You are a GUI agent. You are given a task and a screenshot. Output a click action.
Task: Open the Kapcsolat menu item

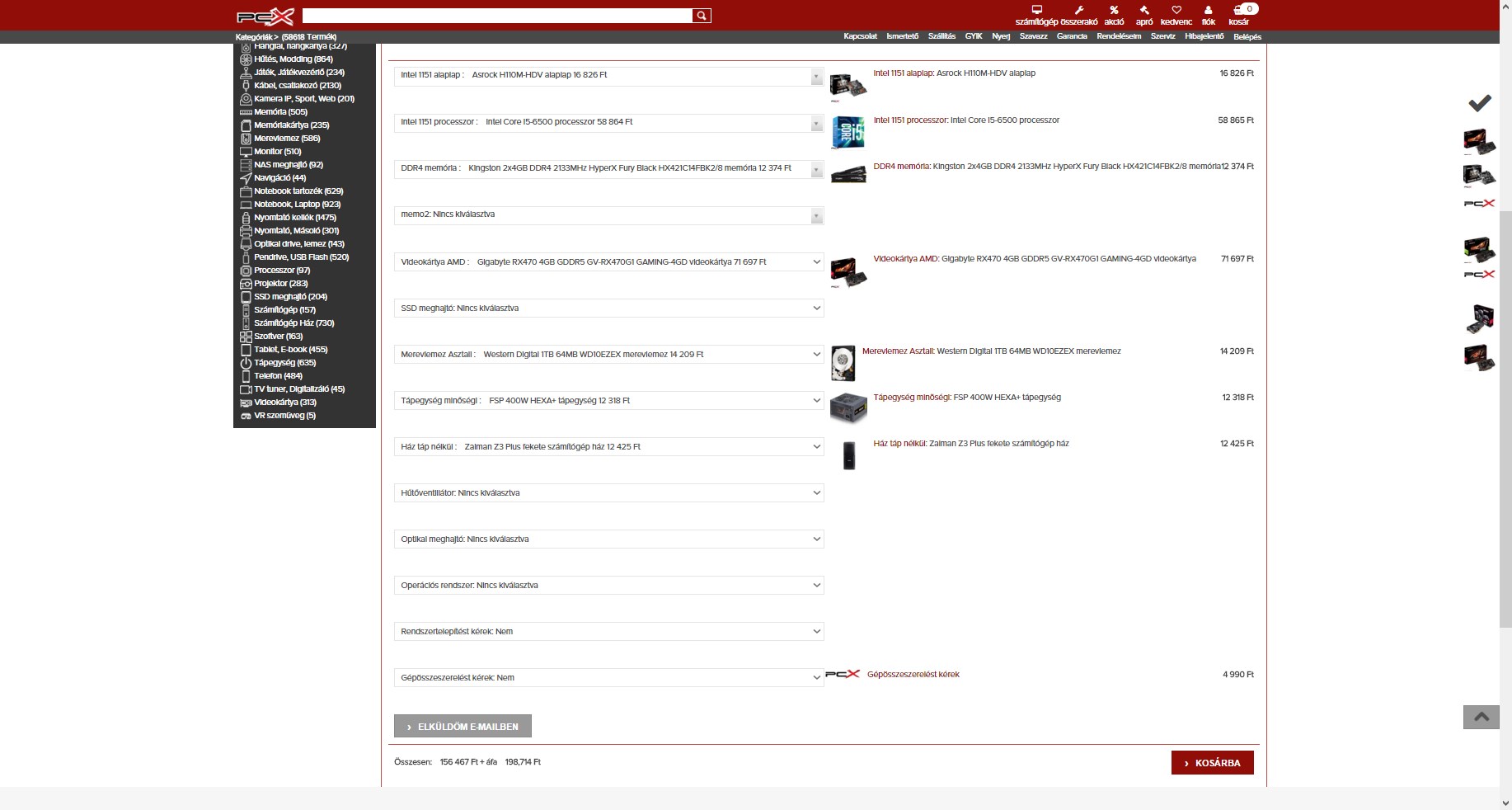[x=860, y=36]
